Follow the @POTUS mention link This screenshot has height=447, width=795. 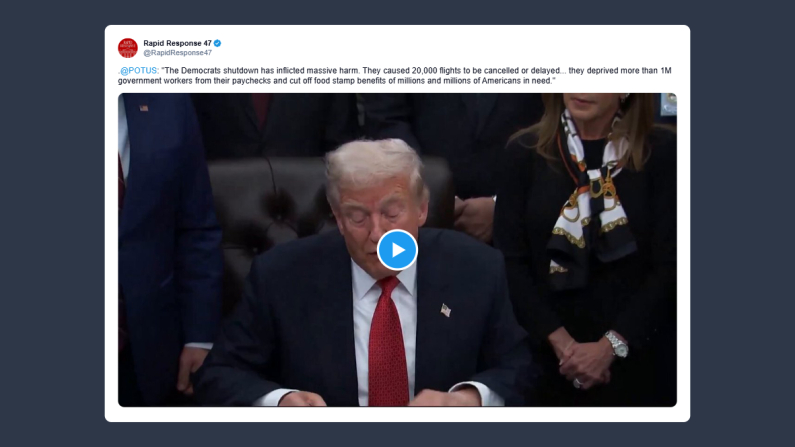coord(138,70)
